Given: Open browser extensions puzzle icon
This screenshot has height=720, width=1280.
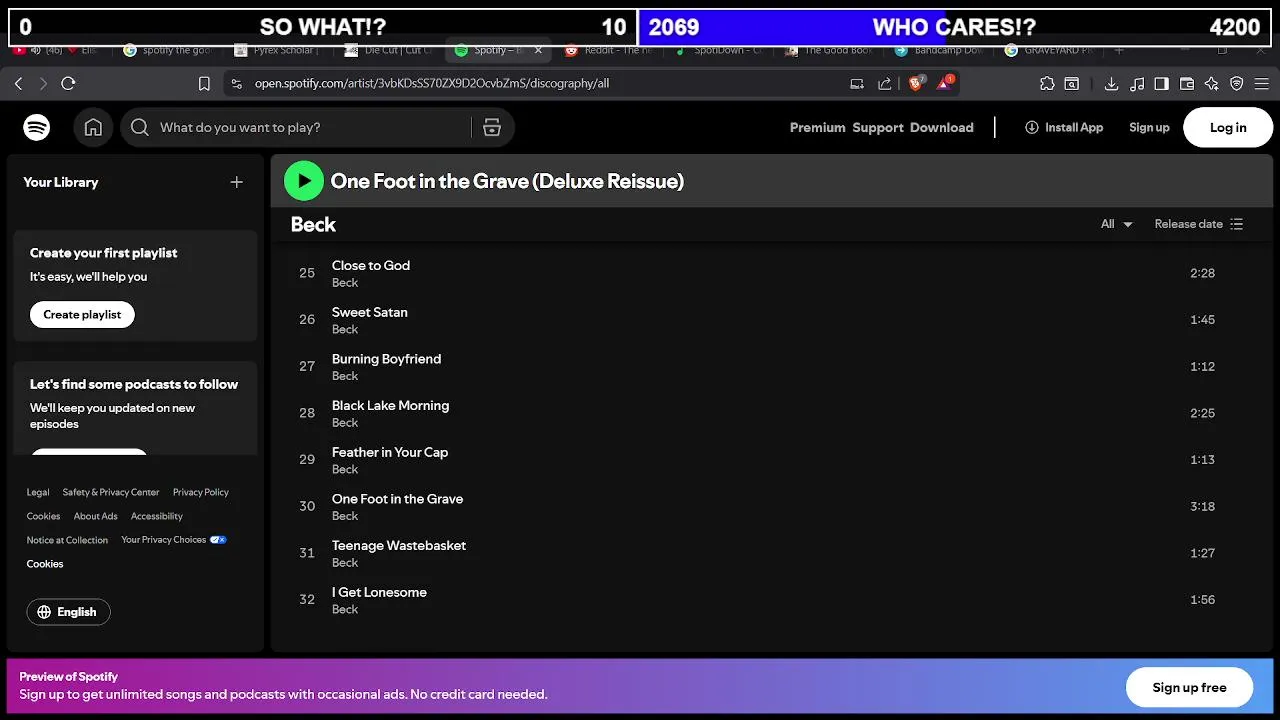Looking at the screenshot, I should click(1047, 84).
